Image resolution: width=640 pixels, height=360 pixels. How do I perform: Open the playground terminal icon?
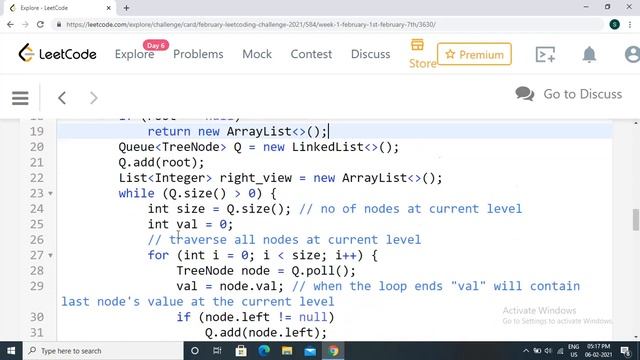[545, 54]
